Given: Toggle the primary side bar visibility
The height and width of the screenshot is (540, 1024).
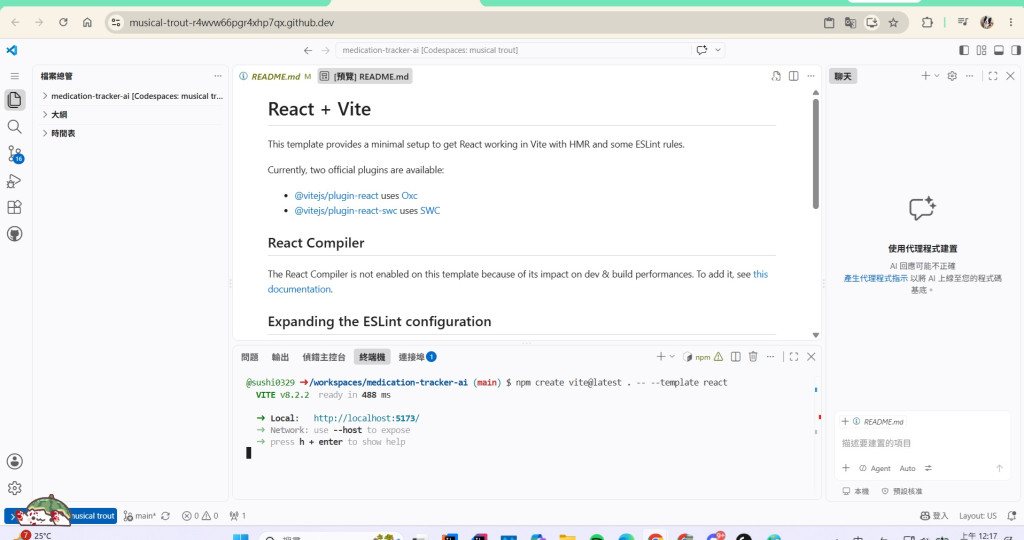Looking at the screenshot, I should 964,50.
